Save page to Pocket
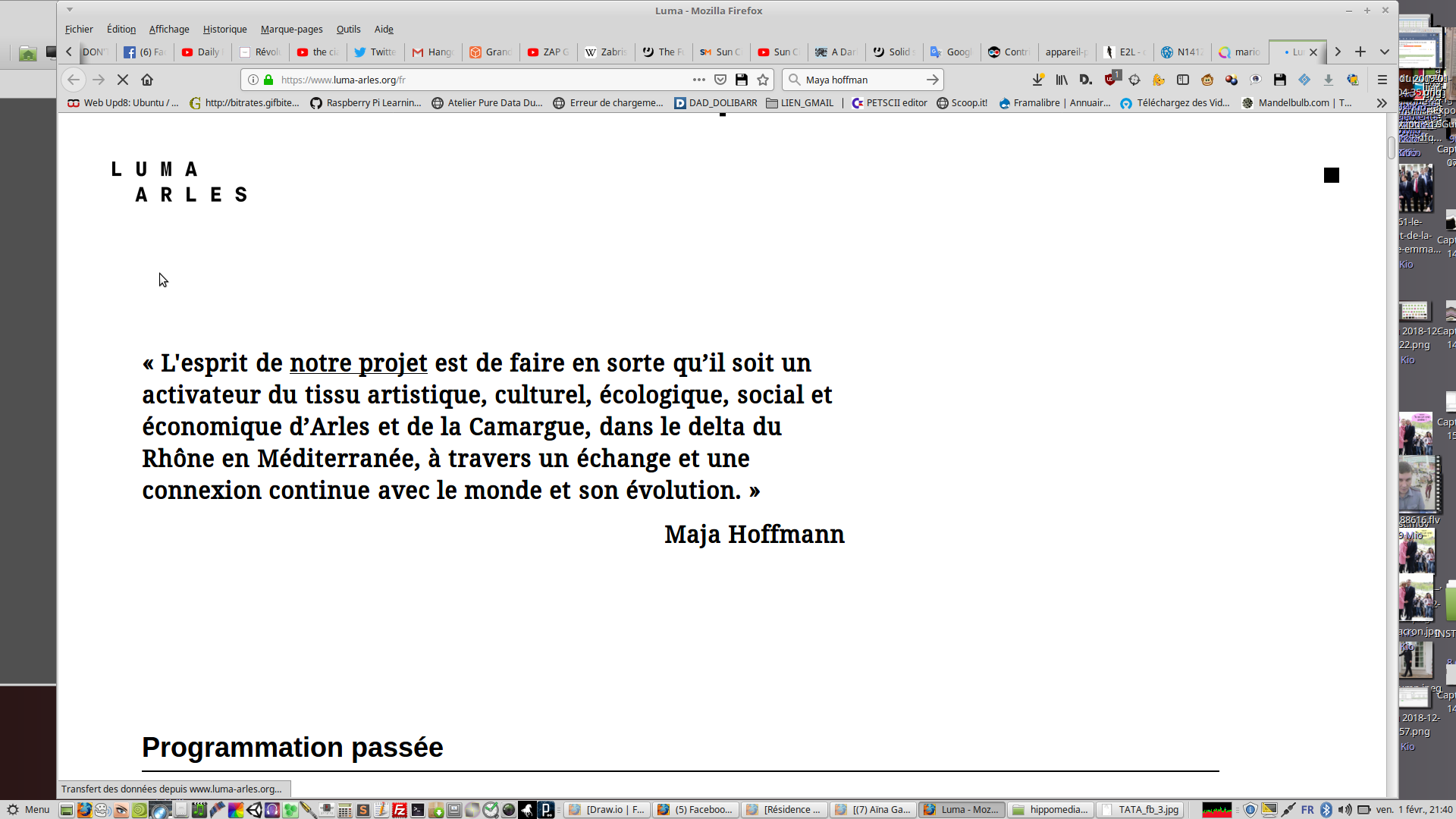This screenshot has height=819, width=1456. 720,80
